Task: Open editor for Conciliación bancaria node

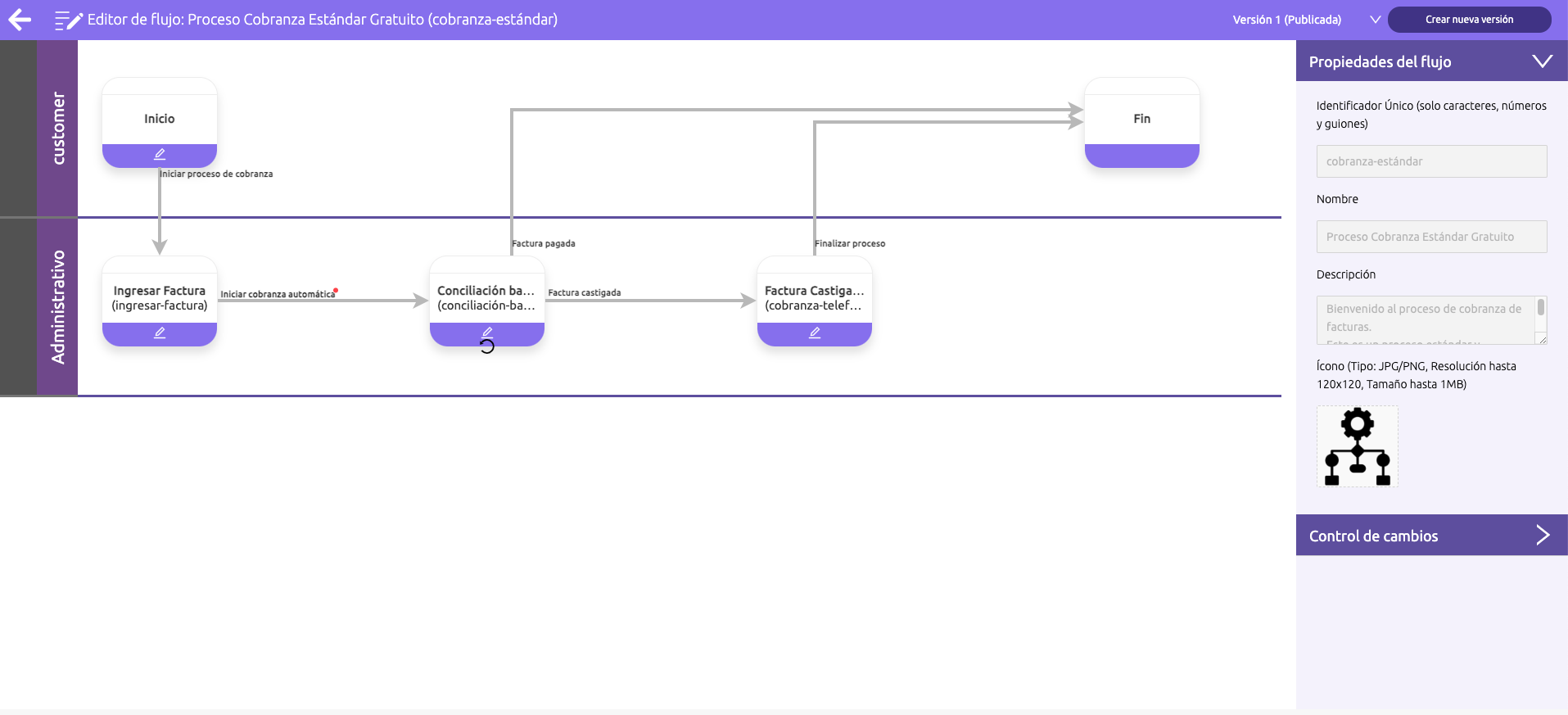Action: tap(487, 333)
